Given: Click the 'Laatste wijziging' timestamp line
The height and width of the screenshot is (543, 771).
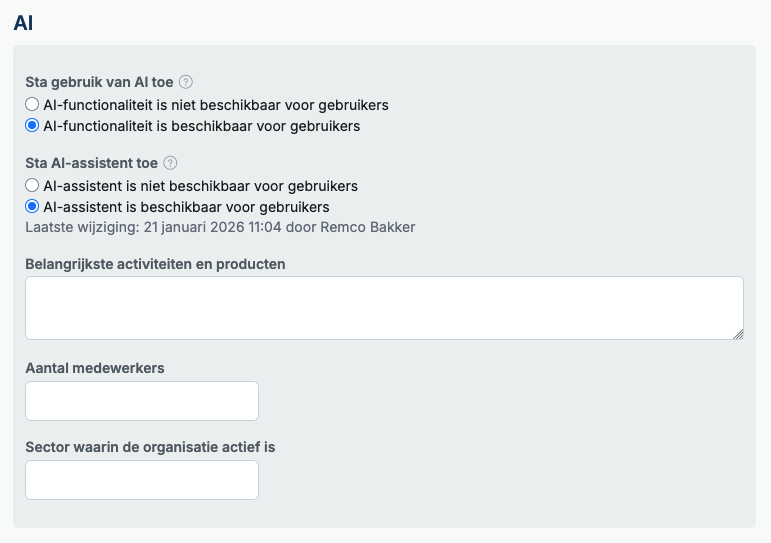Looking at the screenshot, I should pos(220,227).
